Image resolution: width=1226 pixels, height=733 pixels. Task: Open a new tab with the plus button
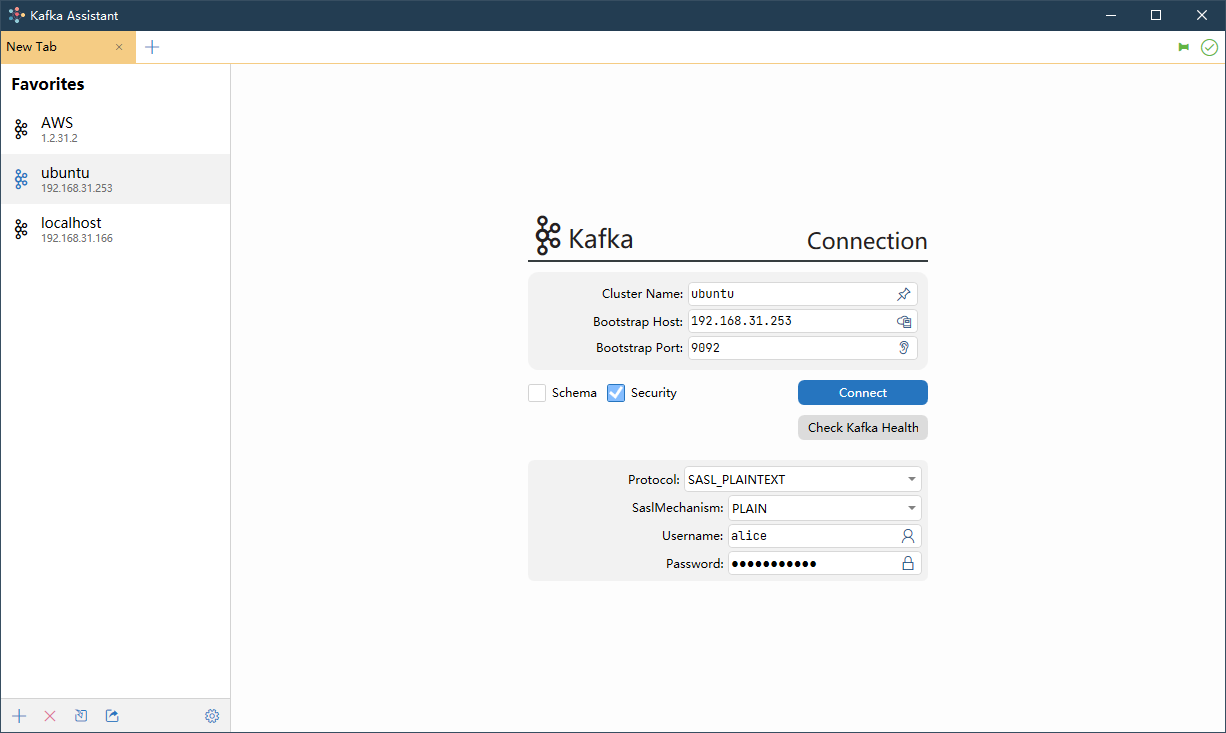(152, 47)
